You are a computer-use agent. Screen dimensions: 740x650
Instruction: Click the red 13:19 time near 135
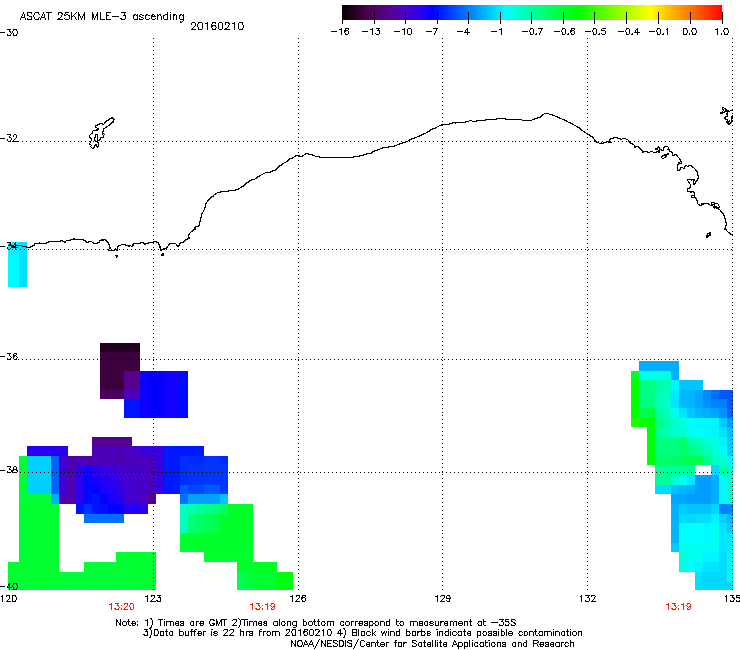coord(678,607)
